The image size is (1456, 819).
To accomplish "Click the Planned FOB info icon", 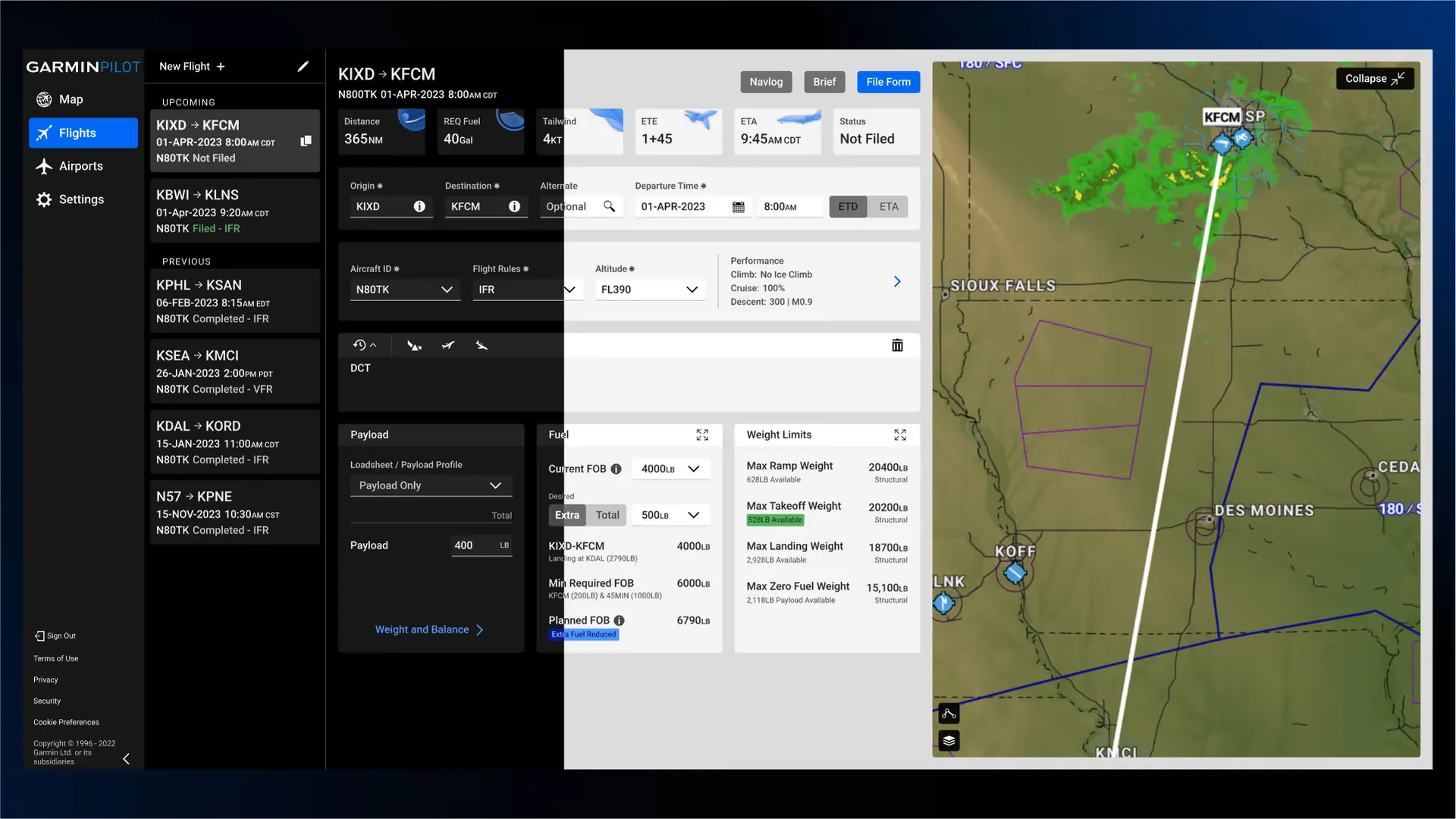I will coord(619,620).
